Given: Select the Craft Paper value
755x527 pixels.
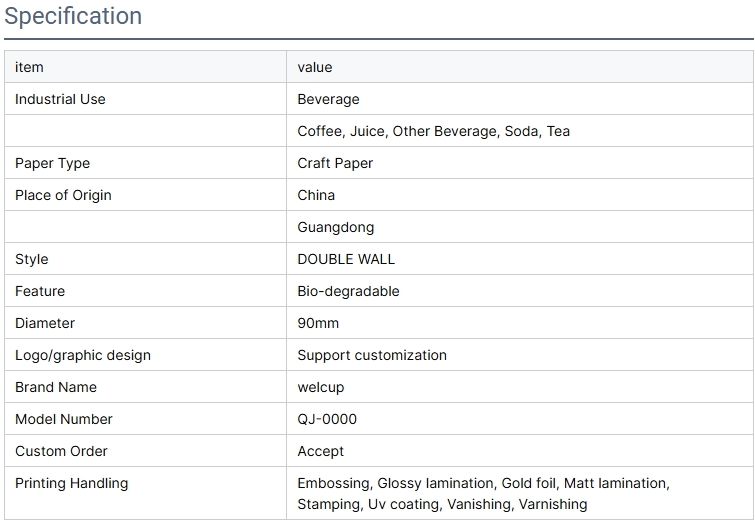Looking at the screenshot, I should (x=335, y=163).
